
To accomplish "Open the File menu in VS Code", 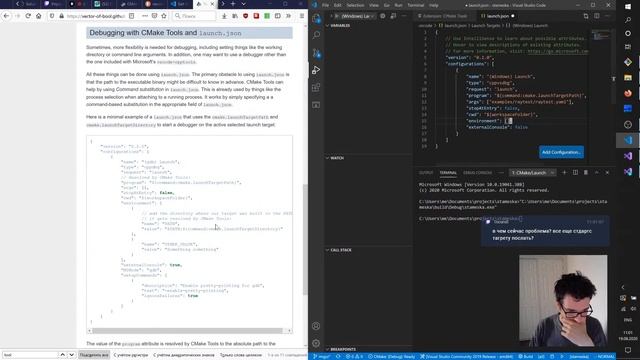I will click(x=325, y=5).
